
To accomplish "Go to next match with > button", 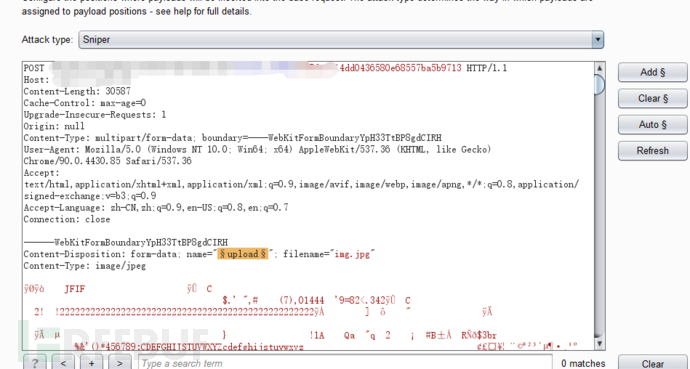I will pos(120,363).
